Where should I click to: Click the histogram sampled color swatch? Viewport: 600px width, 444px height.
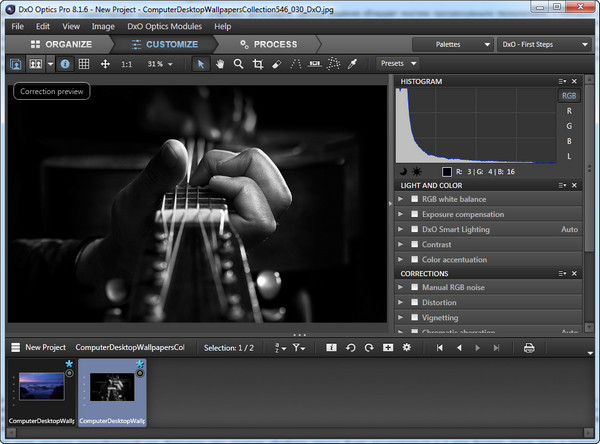pos(447,171)
